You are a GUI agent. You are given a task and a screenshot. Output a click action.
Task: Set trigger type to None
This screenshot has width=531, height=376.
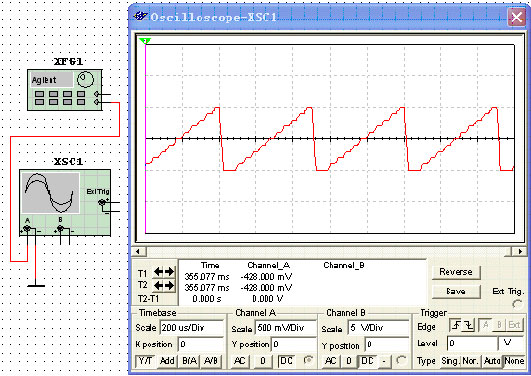click(x=514, y=361)
